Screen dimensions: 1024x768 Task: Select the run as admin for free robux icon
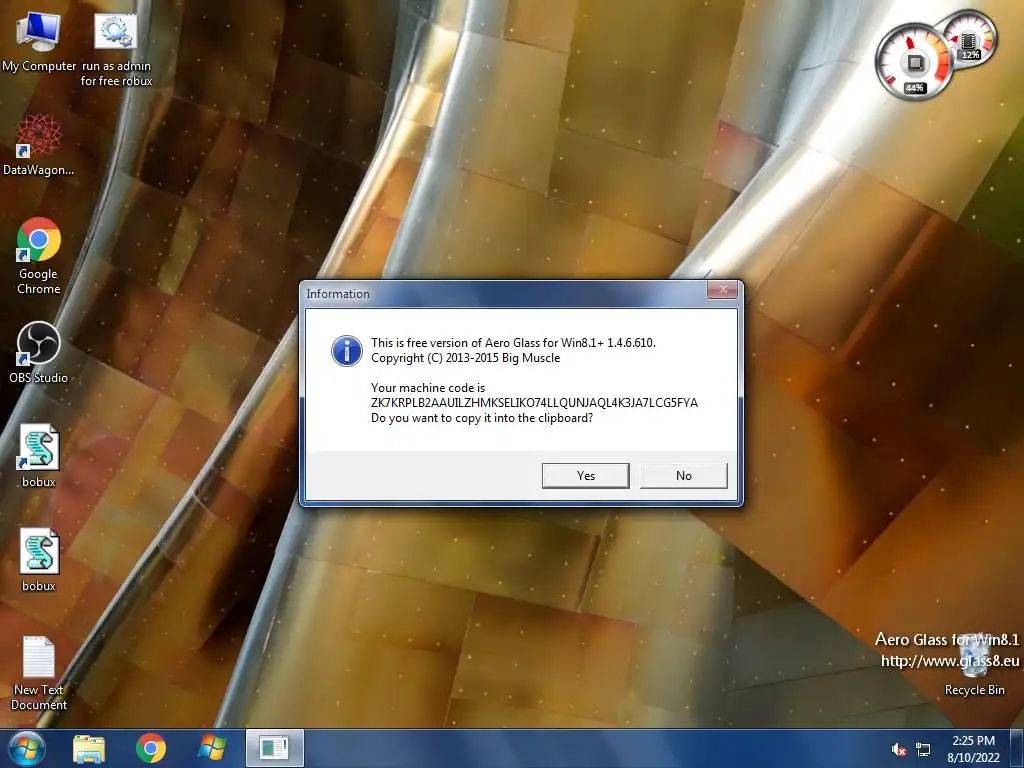(x=116, y=49)
